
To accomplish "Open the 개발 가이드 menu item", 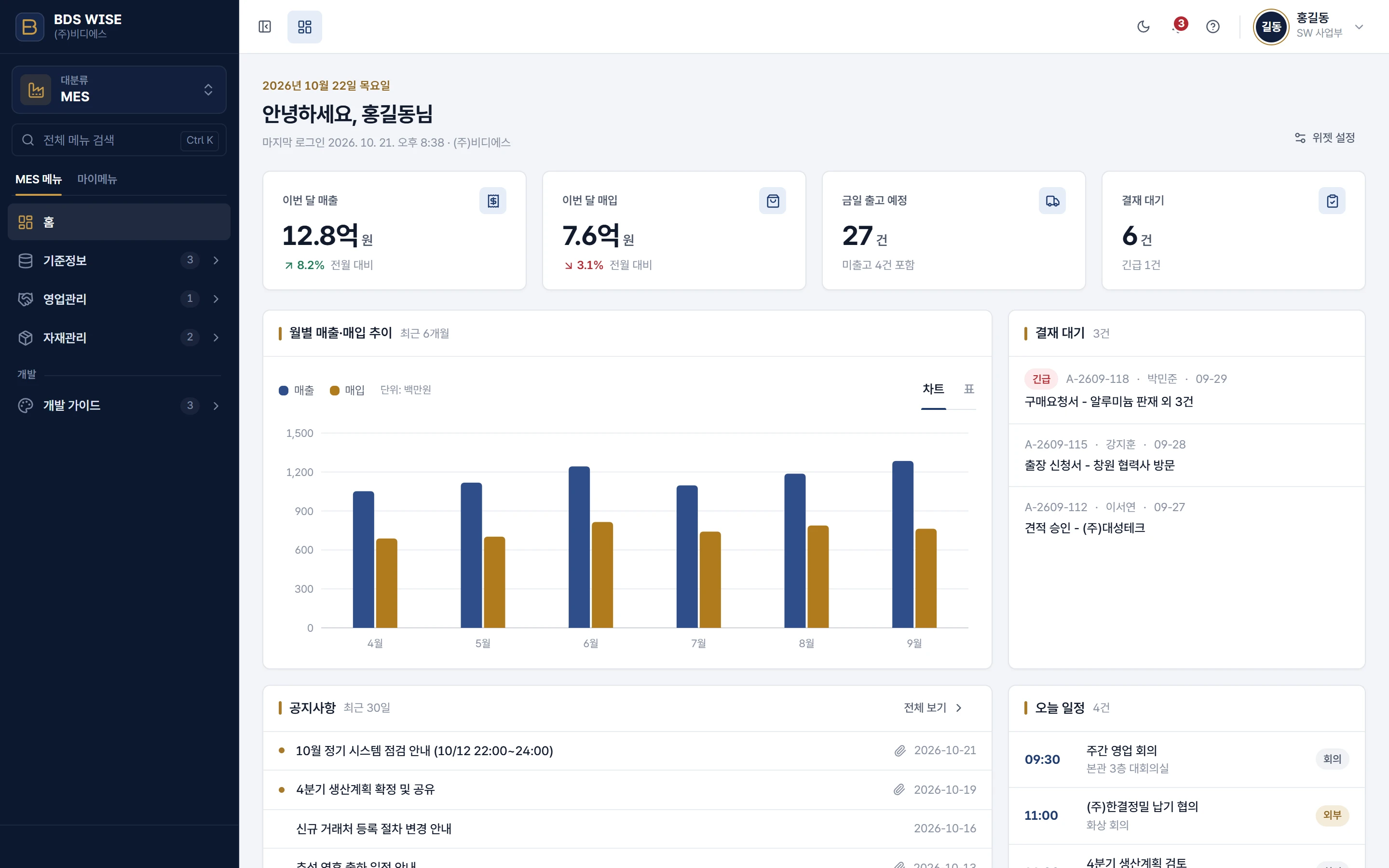I will [119, 405].
